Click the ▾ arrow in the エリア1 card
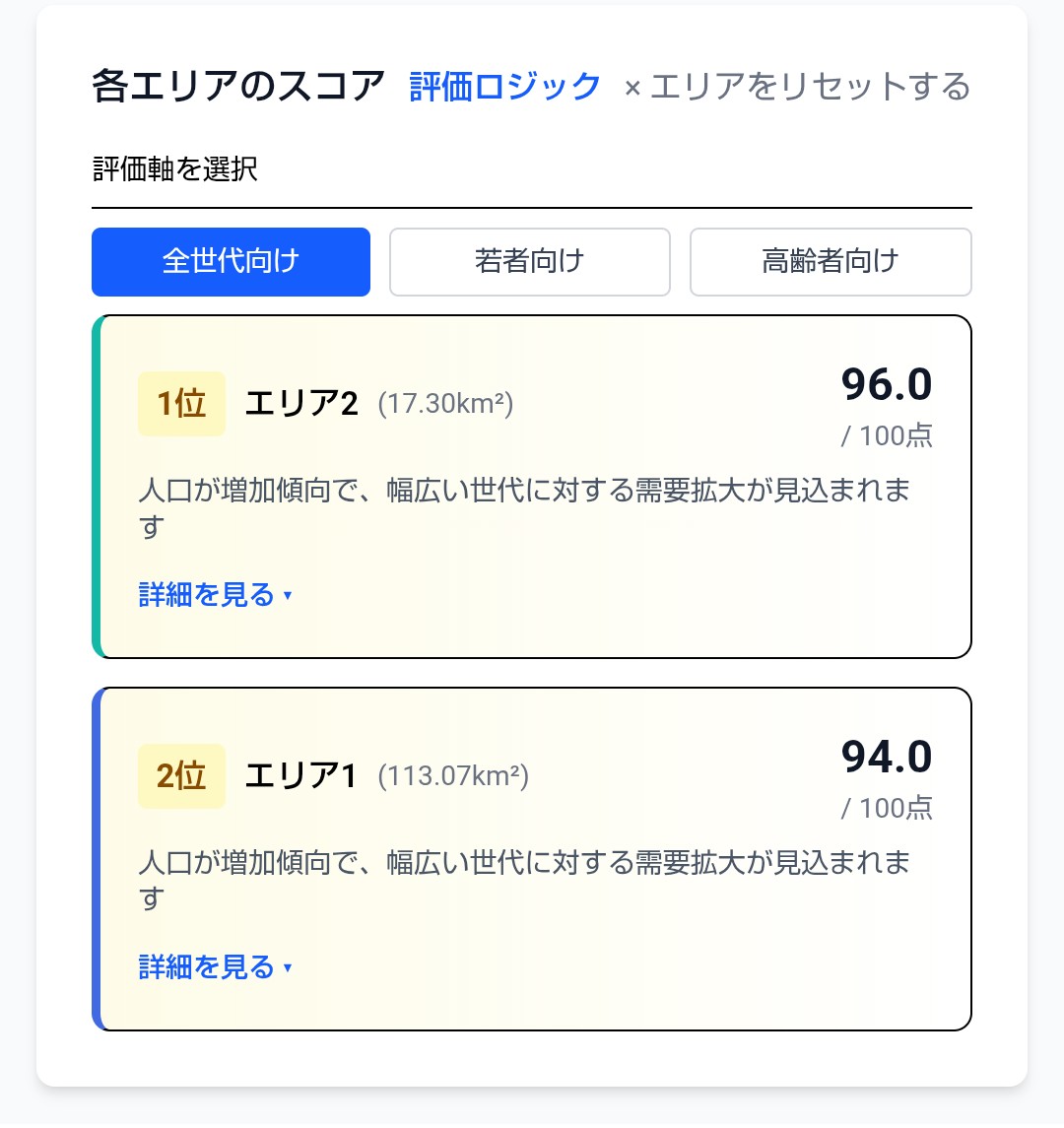Viewport: 1064px width, 1128px height. pos(288,968)
